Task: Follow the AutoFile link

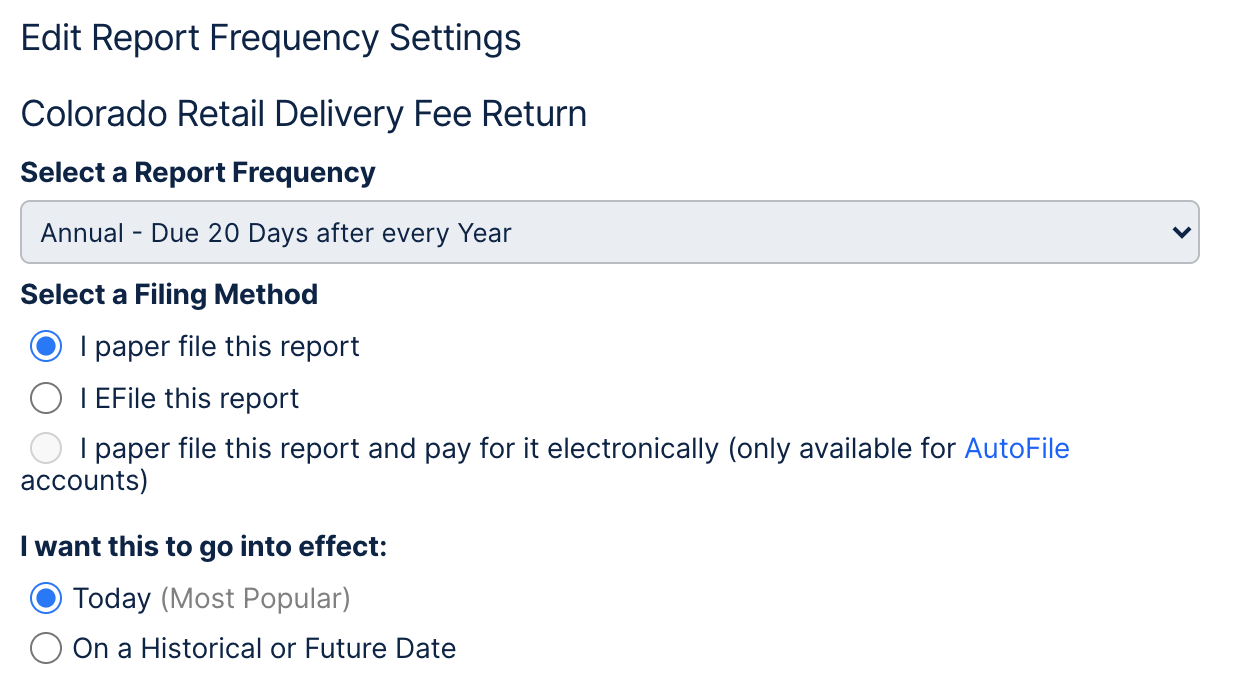Action: click(x=1016, y=449)
